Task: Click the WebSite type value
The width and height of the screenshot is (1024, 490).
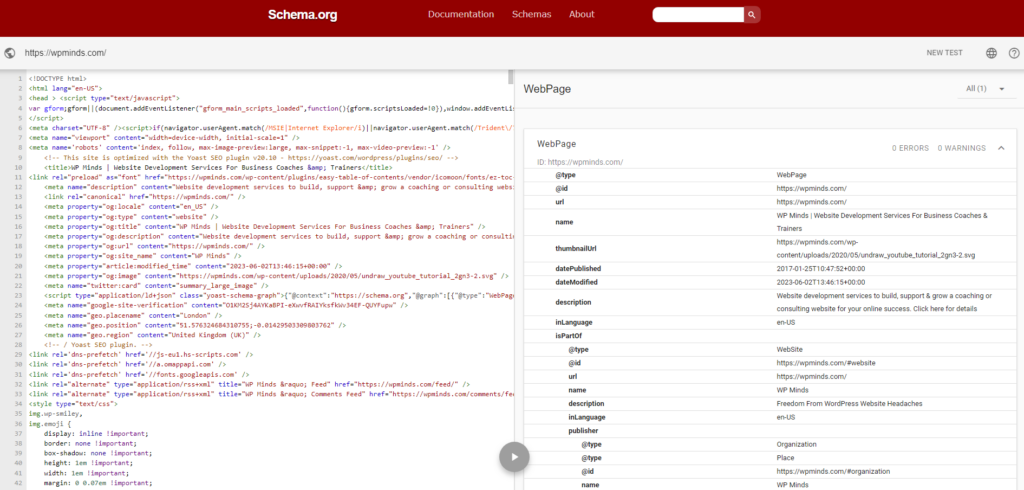Action: coord(790,350)
